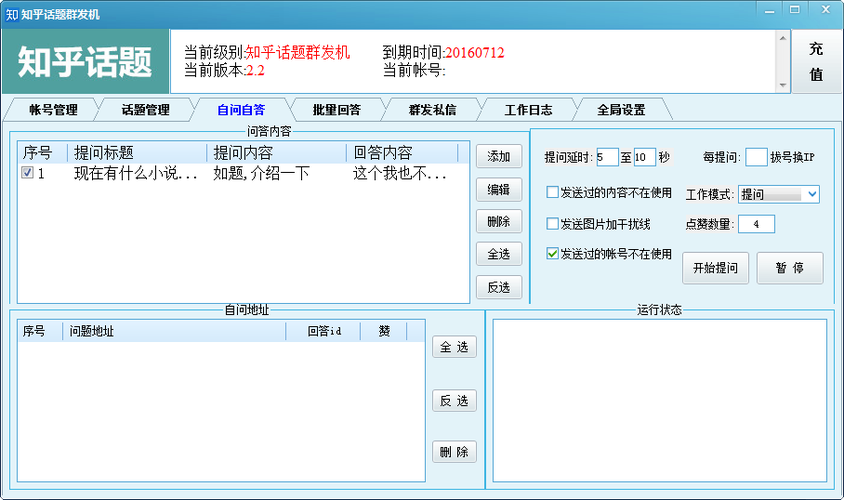
Task: Click the 赞 column header
Action: pos(384,331)
